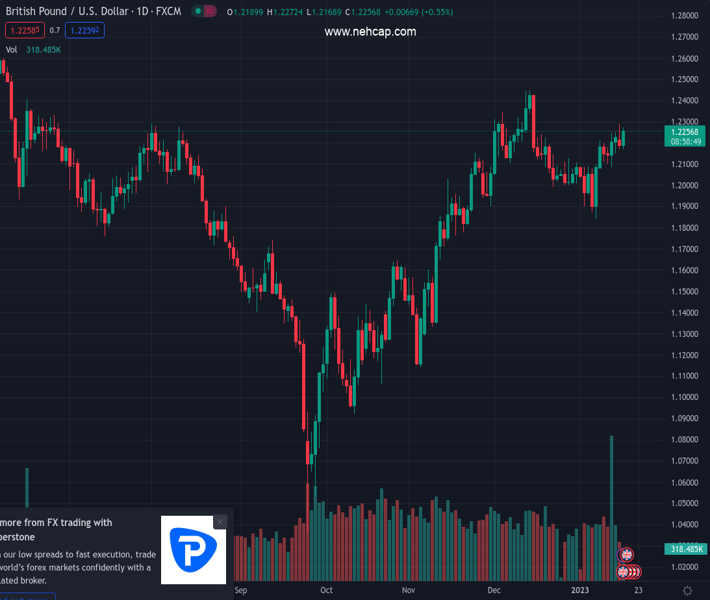Click the Pepperstone logo in the ad
This screenshot has height=600, width=710.
pyautogui.click(x=195, y=549)
